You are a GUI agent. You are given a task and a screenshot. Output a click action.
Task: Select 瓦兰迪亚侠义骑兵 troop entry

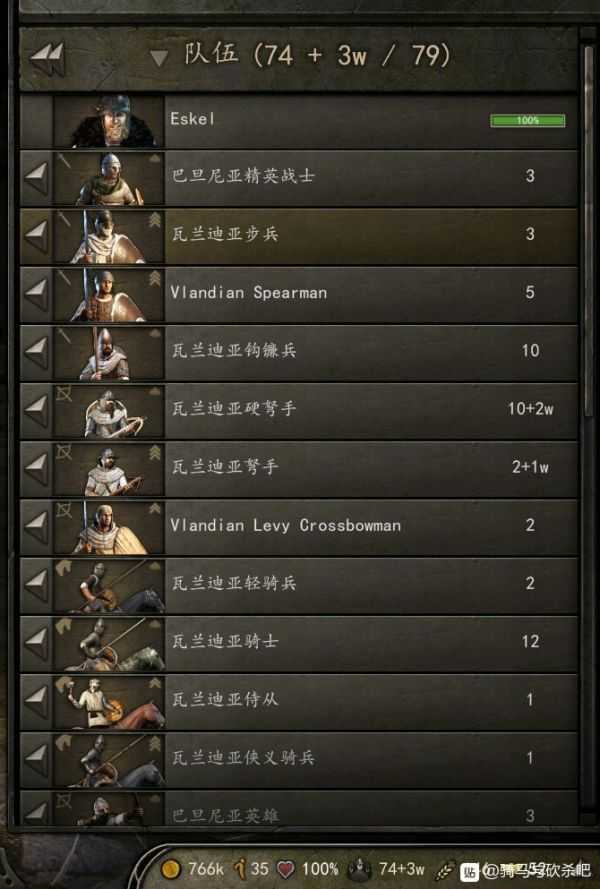click(x=299, y=760)
